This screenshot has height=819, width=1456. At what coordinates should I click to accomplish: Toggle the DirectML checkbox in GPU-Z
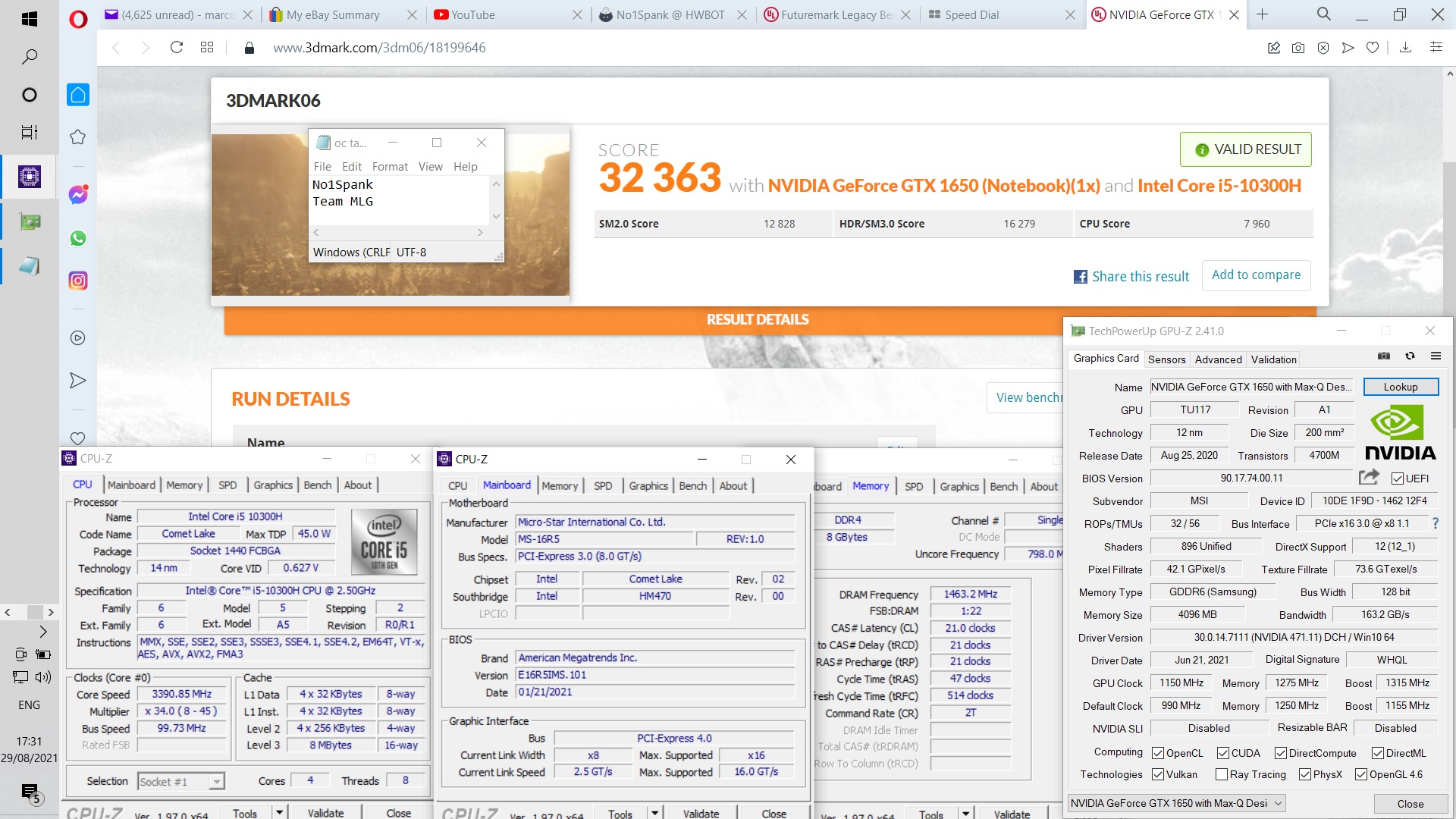coord(1378,753)
